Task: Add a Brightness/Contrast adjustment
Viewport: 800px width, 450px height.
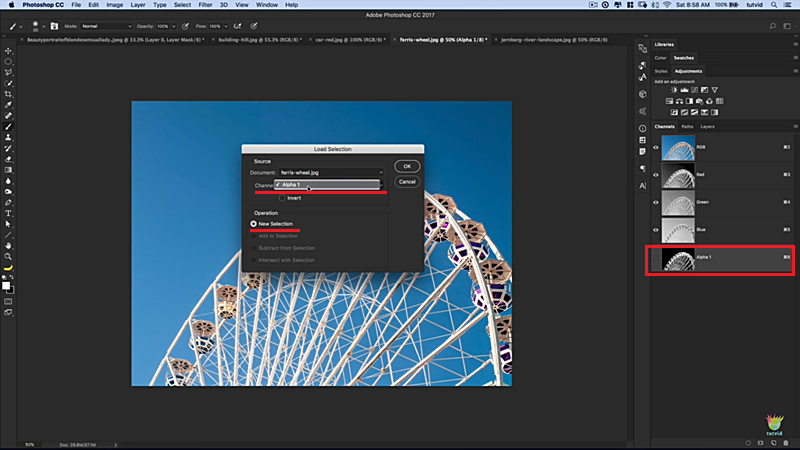Action: click(x=674, y=90)
